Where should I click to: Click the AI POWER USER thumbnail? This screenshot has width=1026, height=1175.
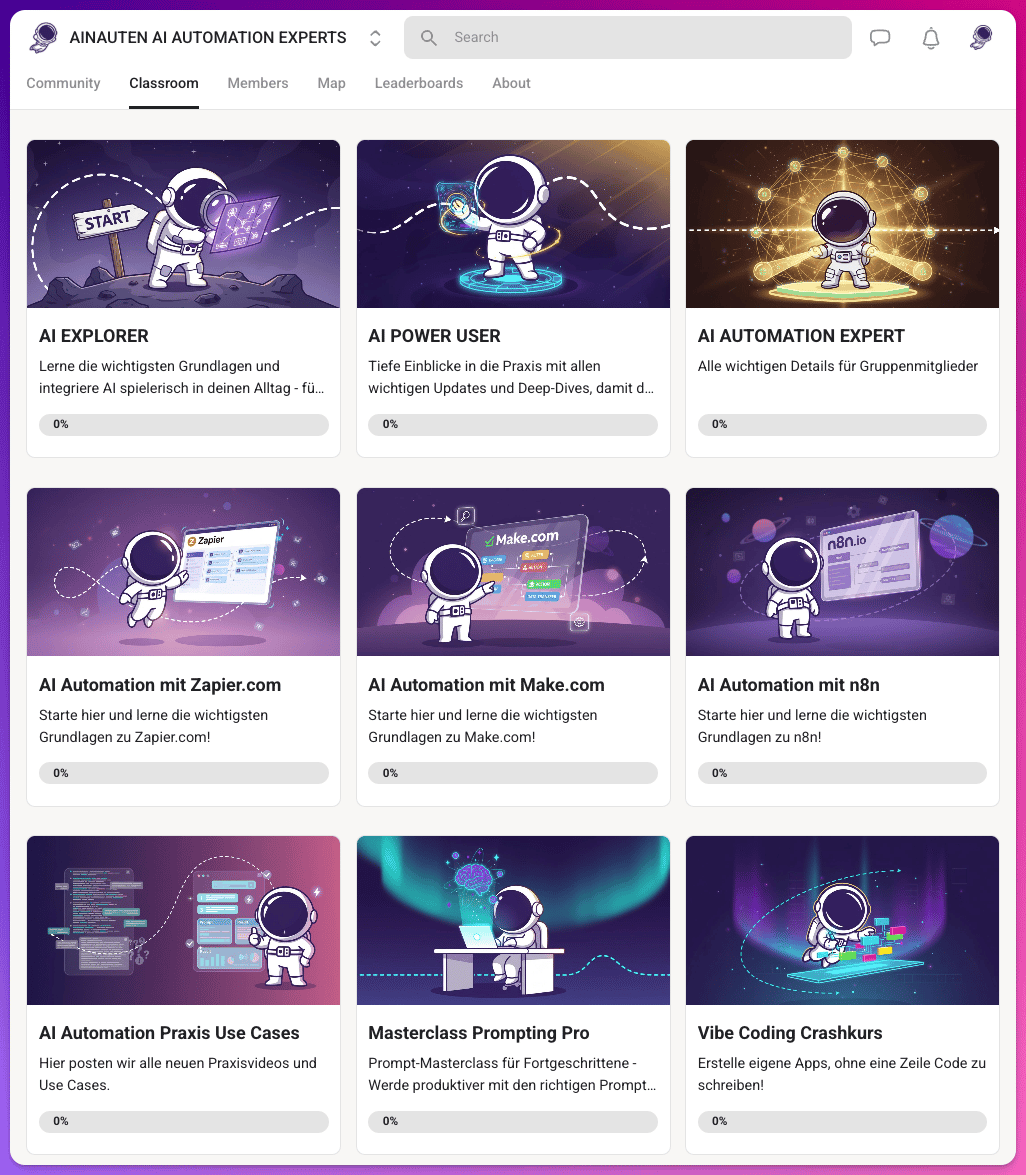513,224
